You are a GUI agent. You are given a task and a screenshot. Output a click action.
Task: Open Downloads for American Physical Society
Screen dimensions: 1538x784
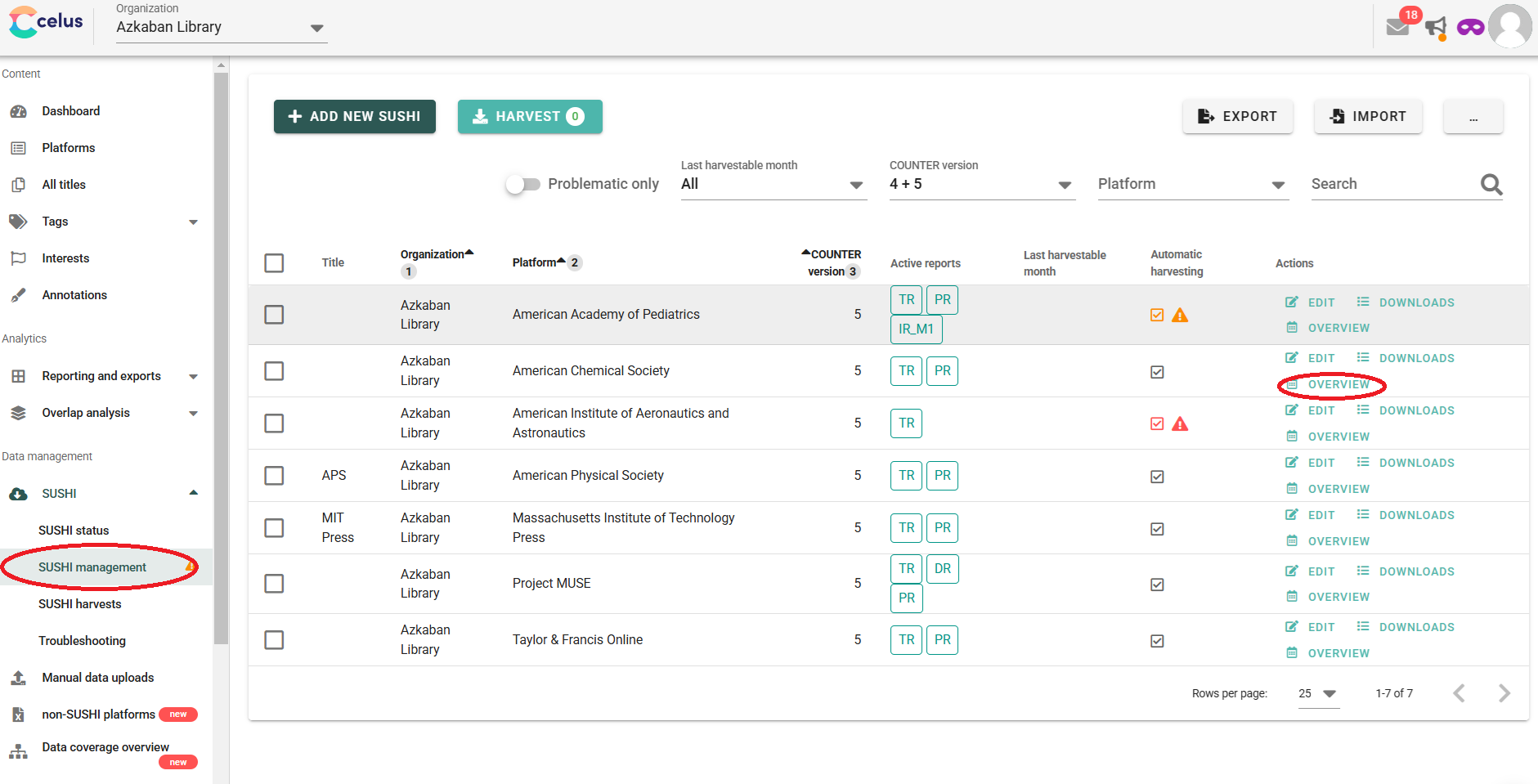(x=1406, y=463)
